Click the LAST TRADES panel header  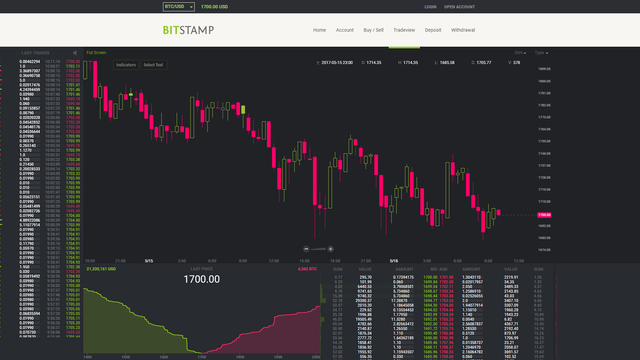36,53
